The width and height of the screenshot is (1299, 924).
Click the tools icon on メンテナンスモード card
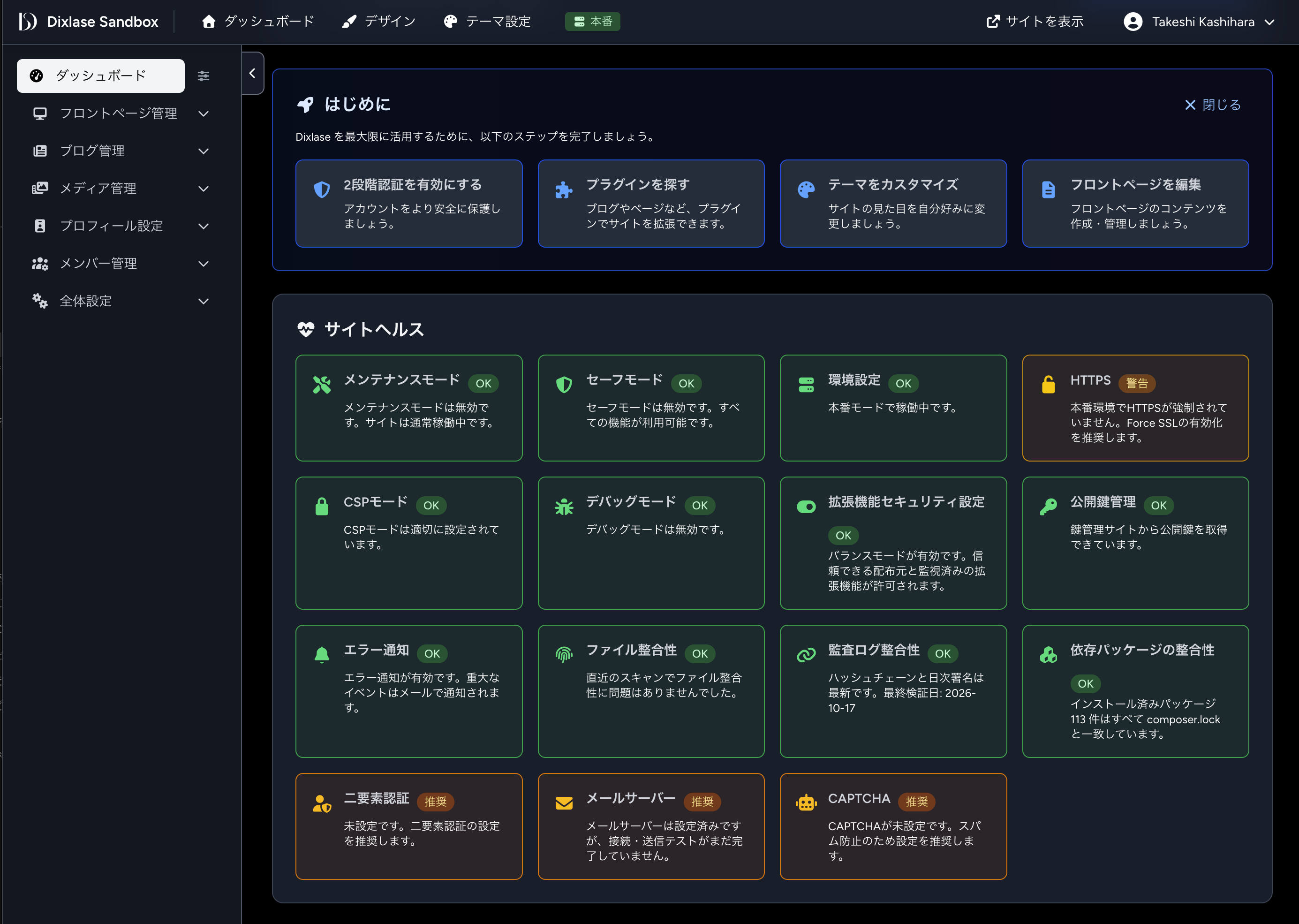click(322, 385)
